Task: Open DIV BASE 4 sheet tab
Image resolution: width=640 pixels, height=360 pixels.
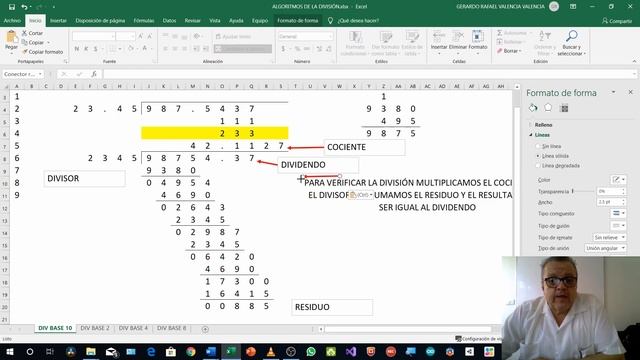Action: point(133,328)
